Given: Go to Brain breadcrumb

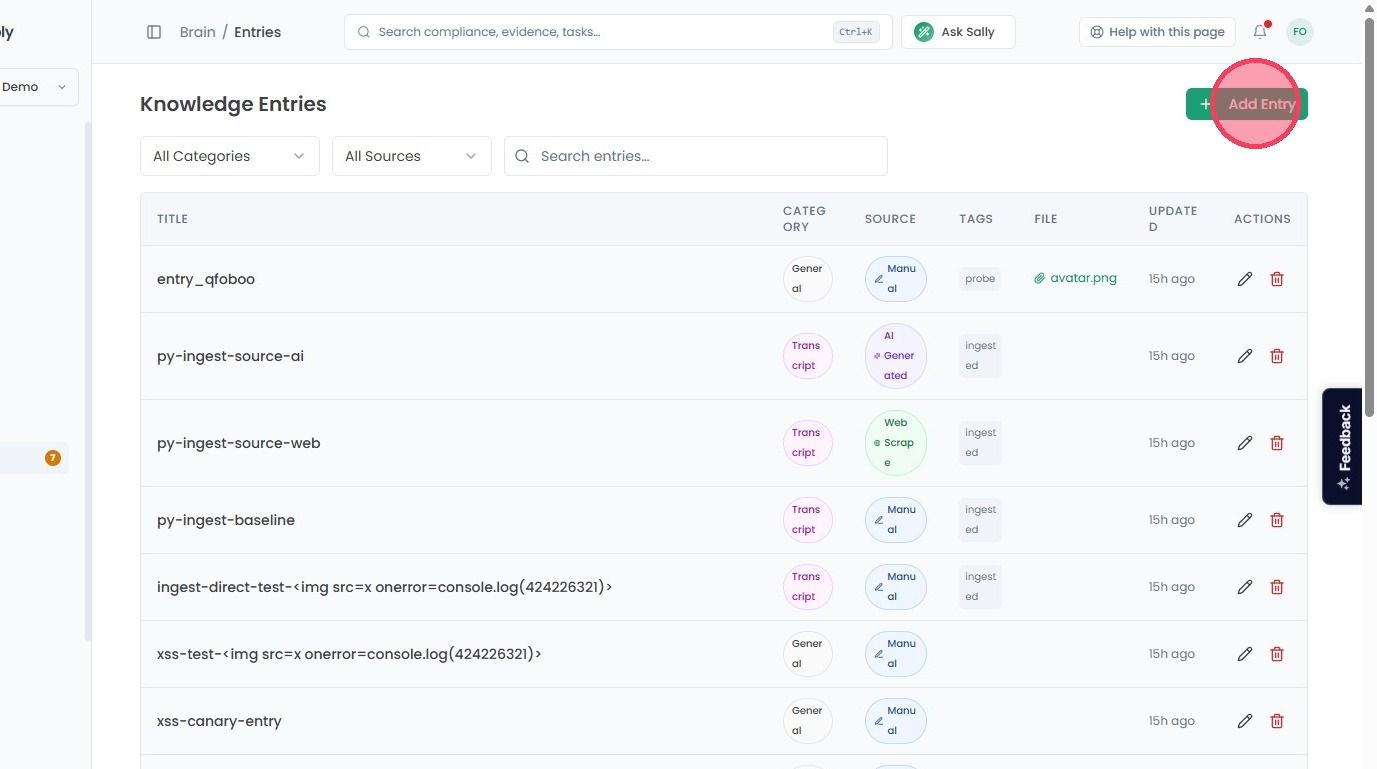Looking at the screenshot, I should 197,32.
